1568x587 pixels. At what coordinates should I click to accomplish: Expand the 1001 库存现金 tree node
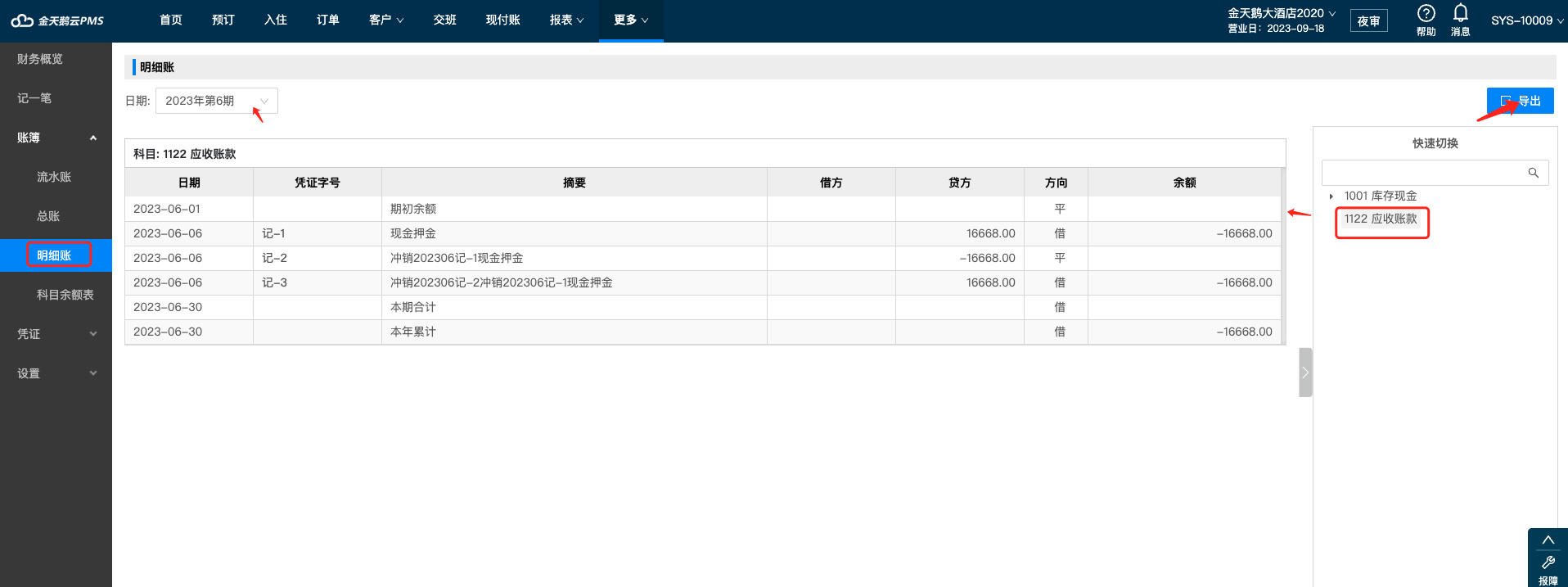(x=1331, y=196)
